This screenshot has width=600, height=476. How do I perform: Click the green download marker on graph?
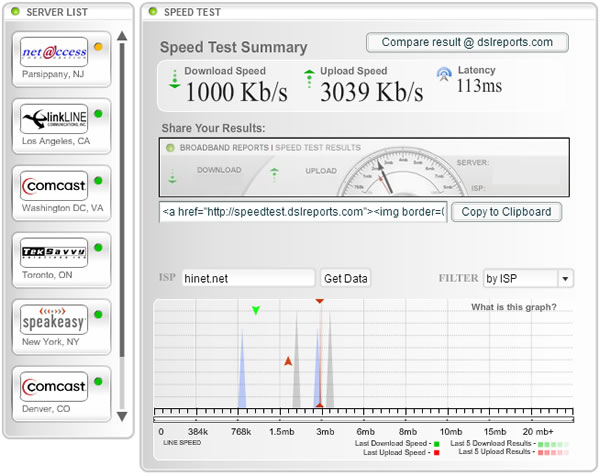tap(256, 310)
